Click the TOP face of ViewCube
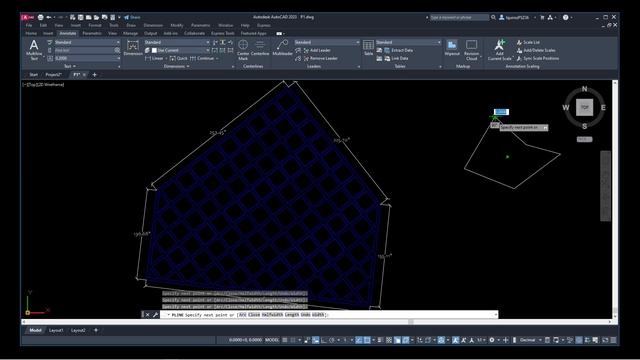The height and width of the screenshot is (360, 640). [584, 107]
